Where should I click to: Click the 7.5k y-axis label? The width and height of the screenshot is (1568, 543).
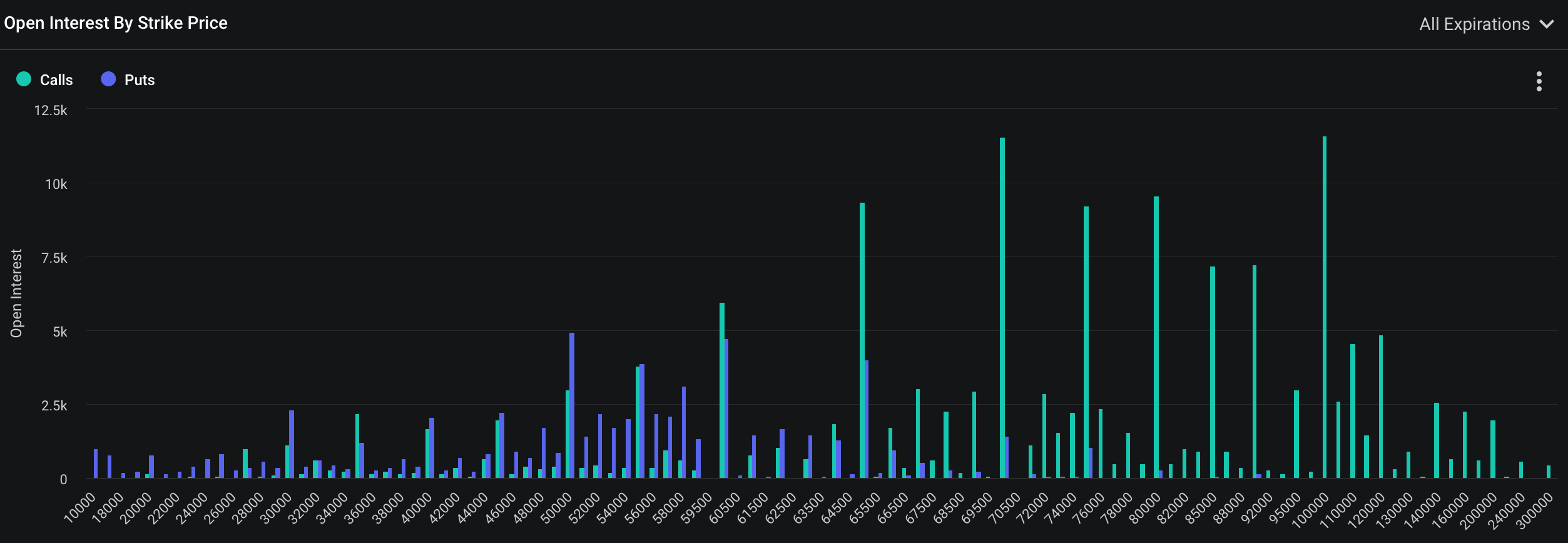54,258
